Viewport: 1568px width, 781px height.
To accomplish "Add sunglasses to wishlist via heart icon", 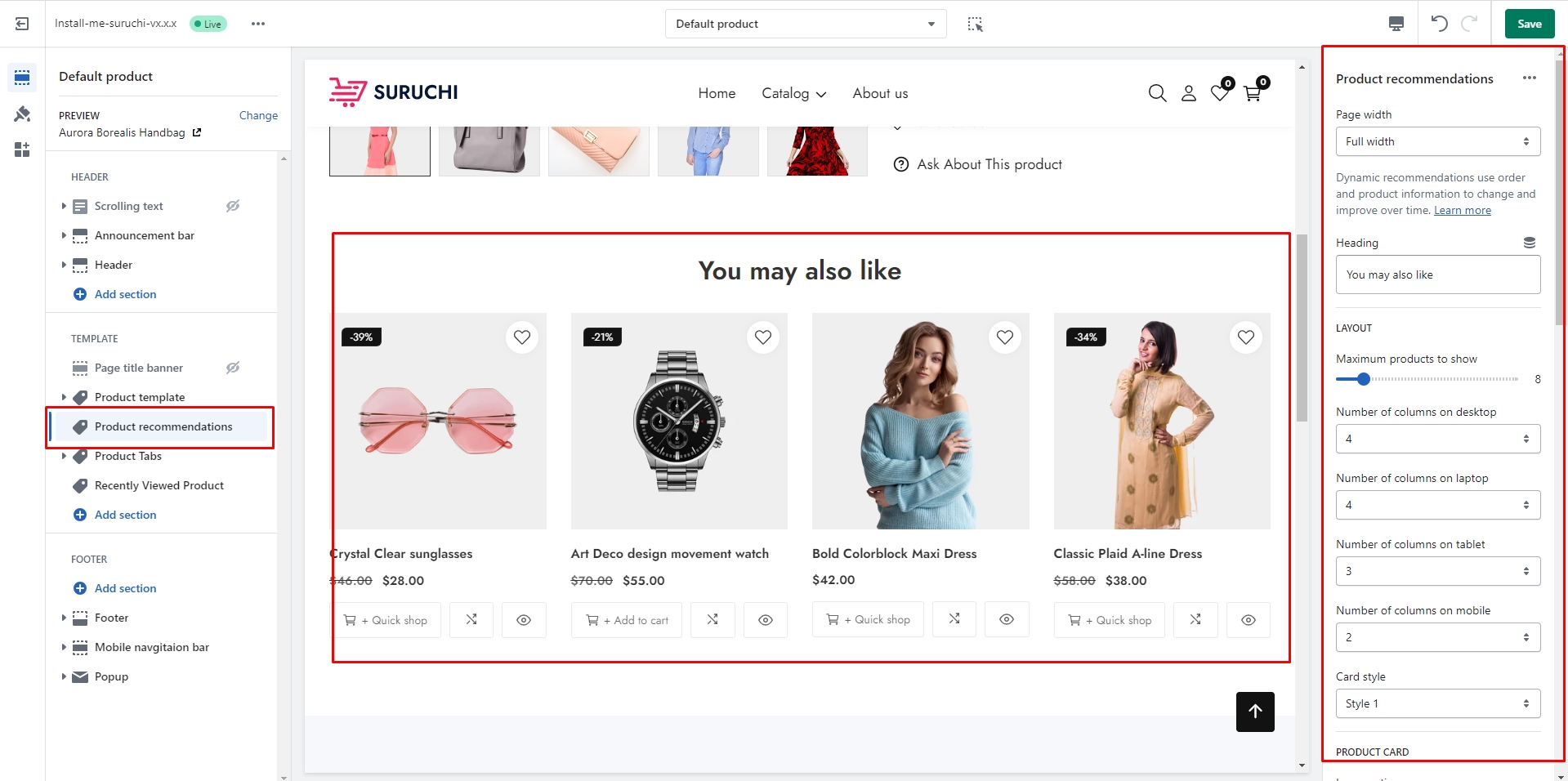I will tap(521, 337).
